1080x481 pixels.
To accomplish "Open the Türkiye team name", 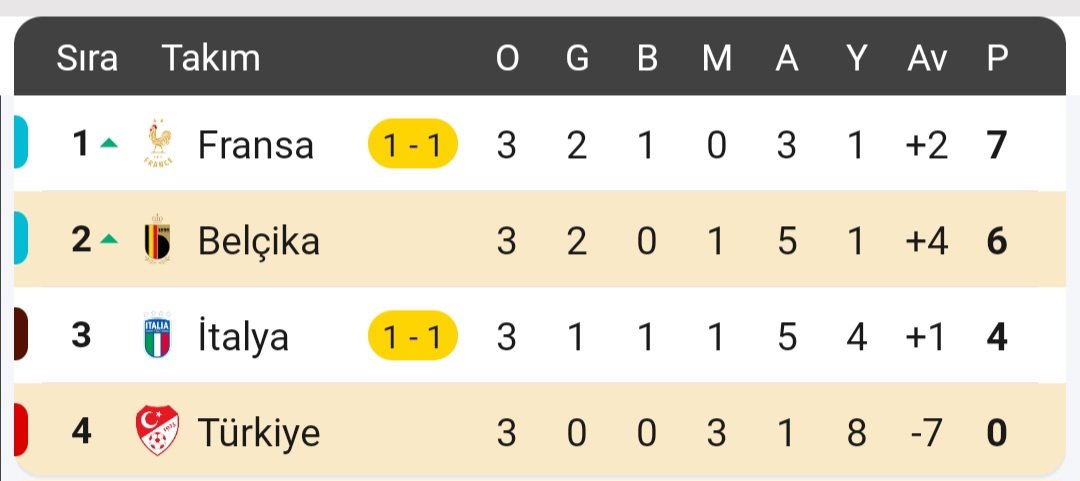I will click(259, 433).
